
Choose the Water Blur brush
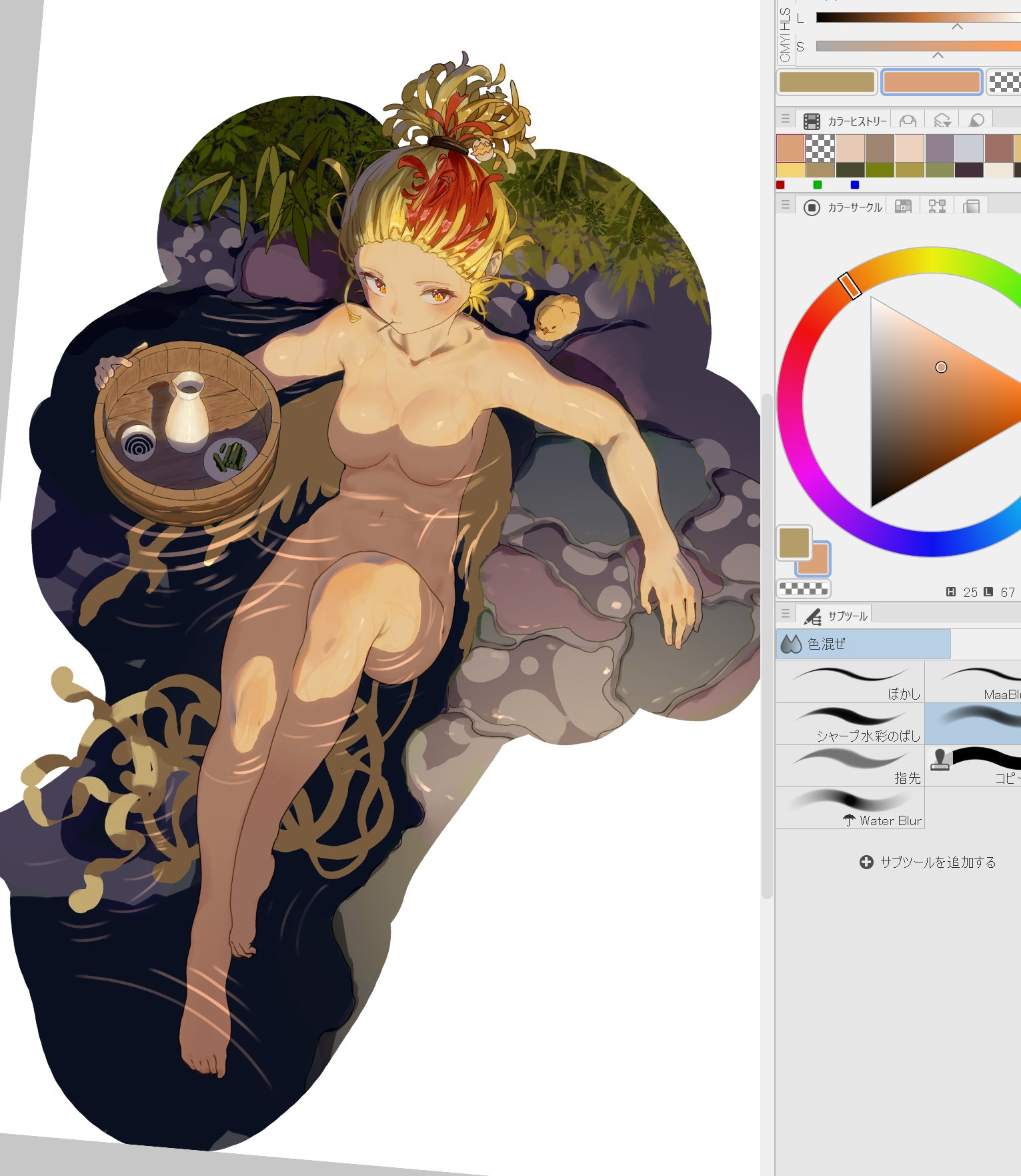850,808
